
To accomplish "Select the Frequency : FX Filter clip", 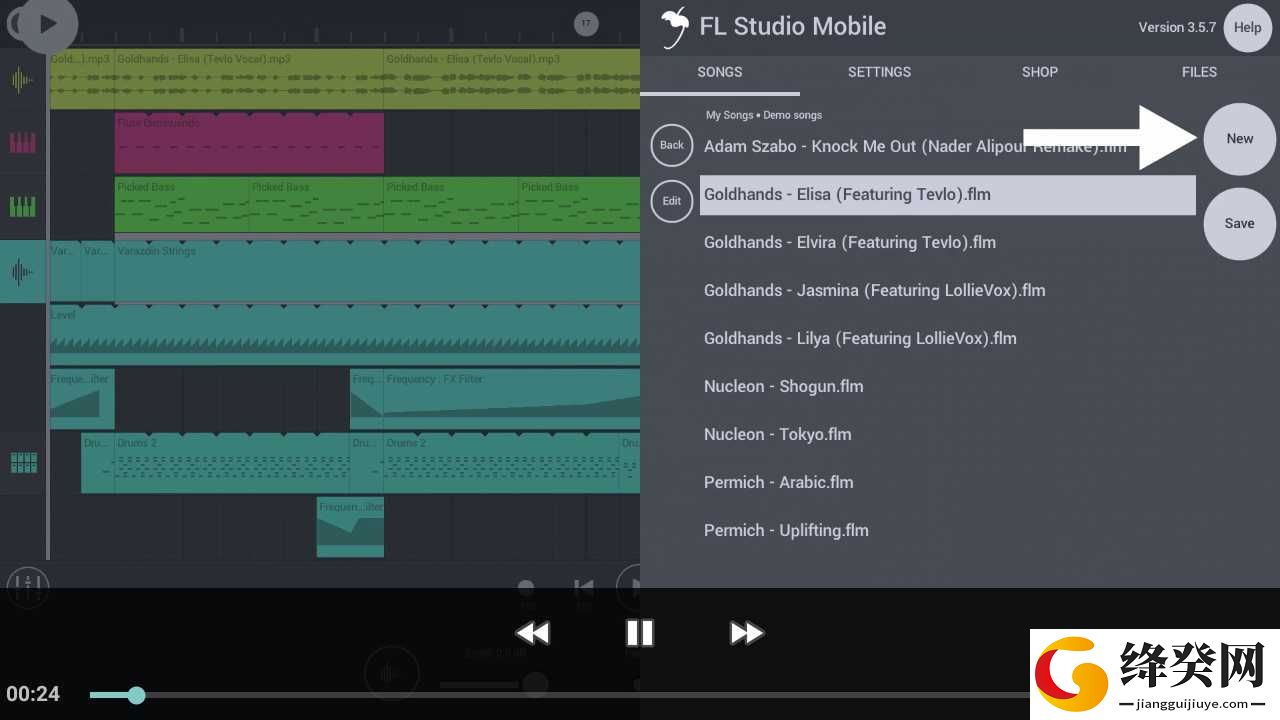I will click(512, 399).
